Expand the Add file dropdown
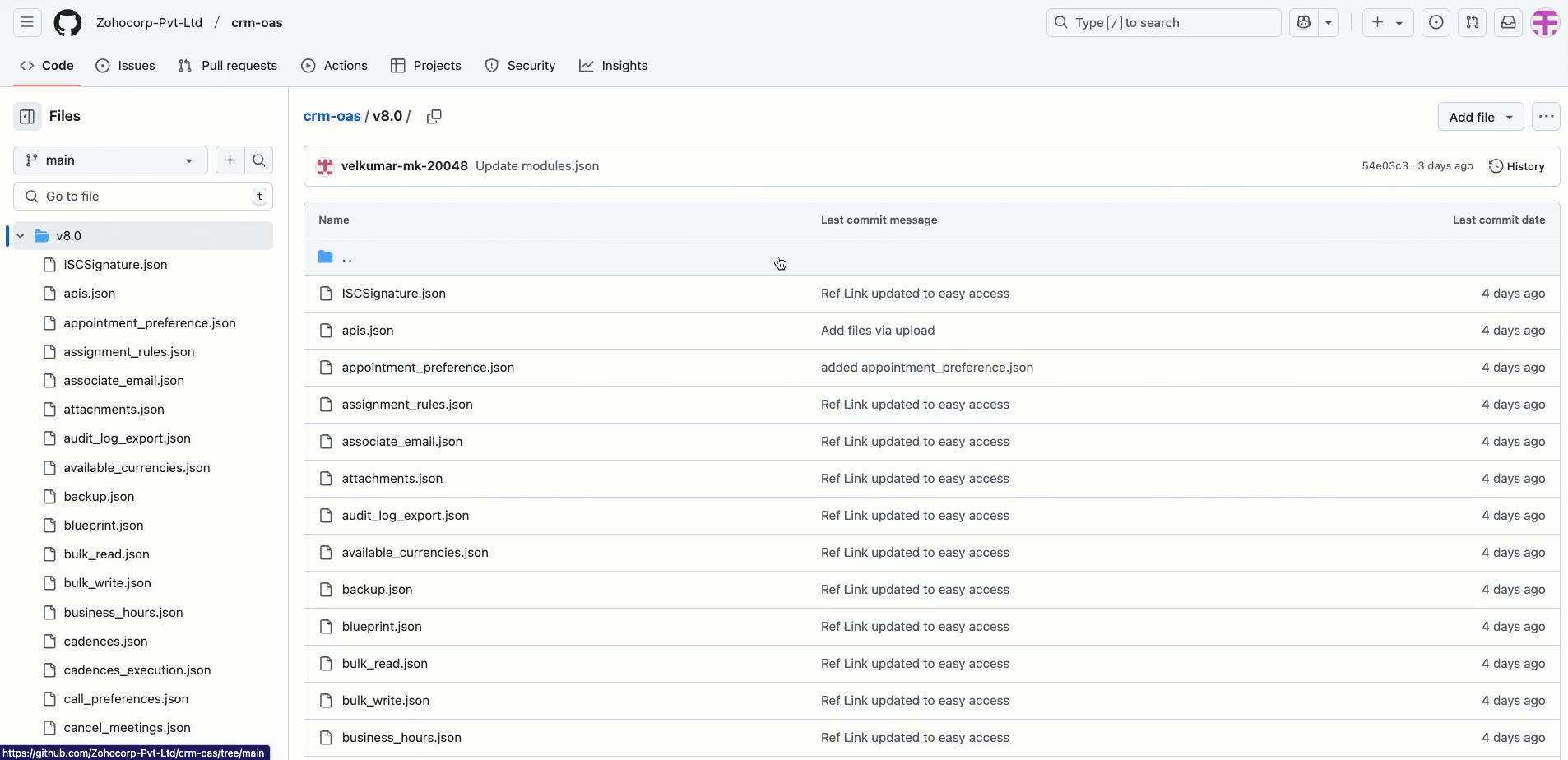Image resolution: width=1568 pixels, height=760 pixels. pyautogui.click(x=1480, y=117)
